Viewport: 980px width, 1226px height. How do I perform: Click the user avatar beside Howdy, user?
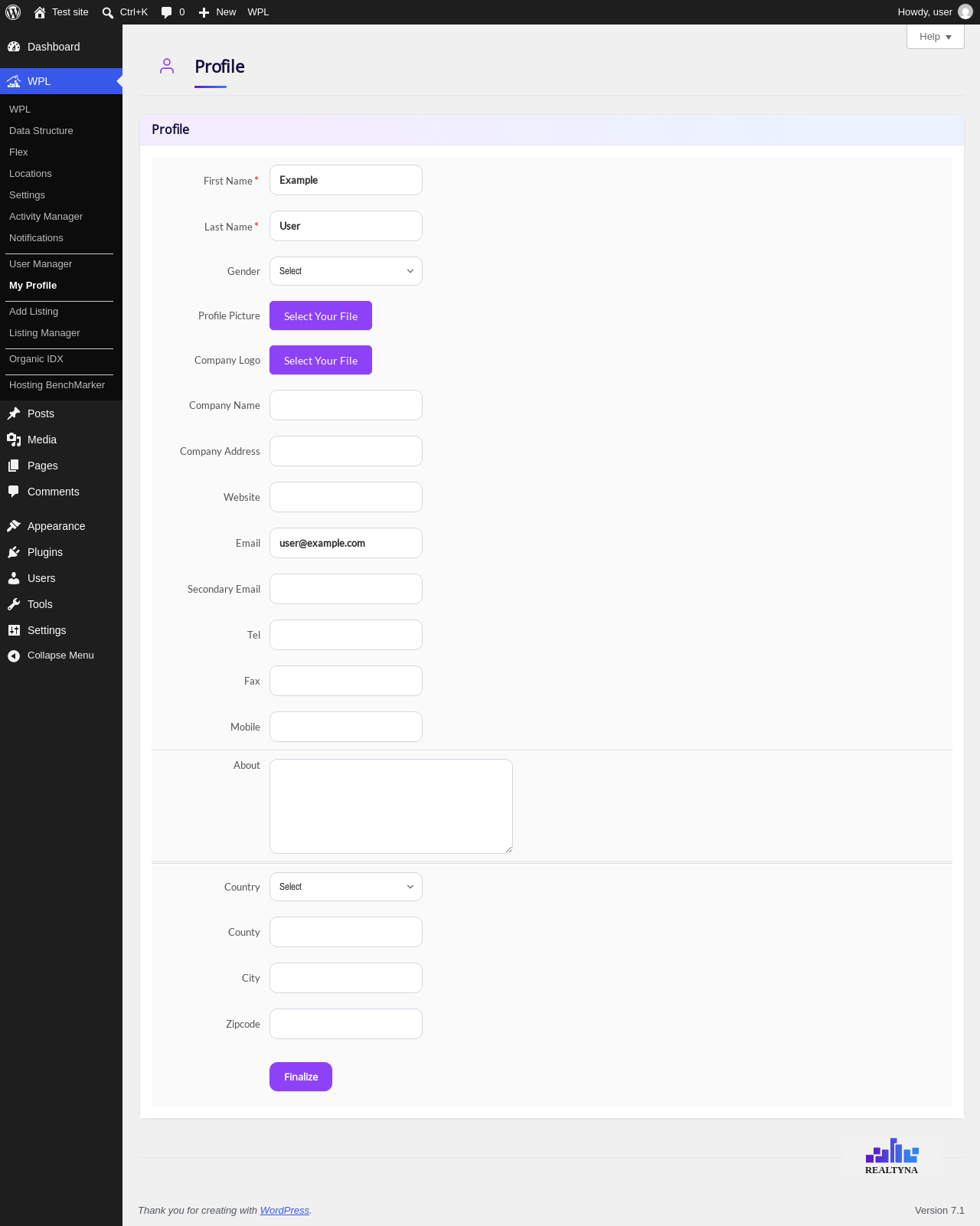(965, 12)
